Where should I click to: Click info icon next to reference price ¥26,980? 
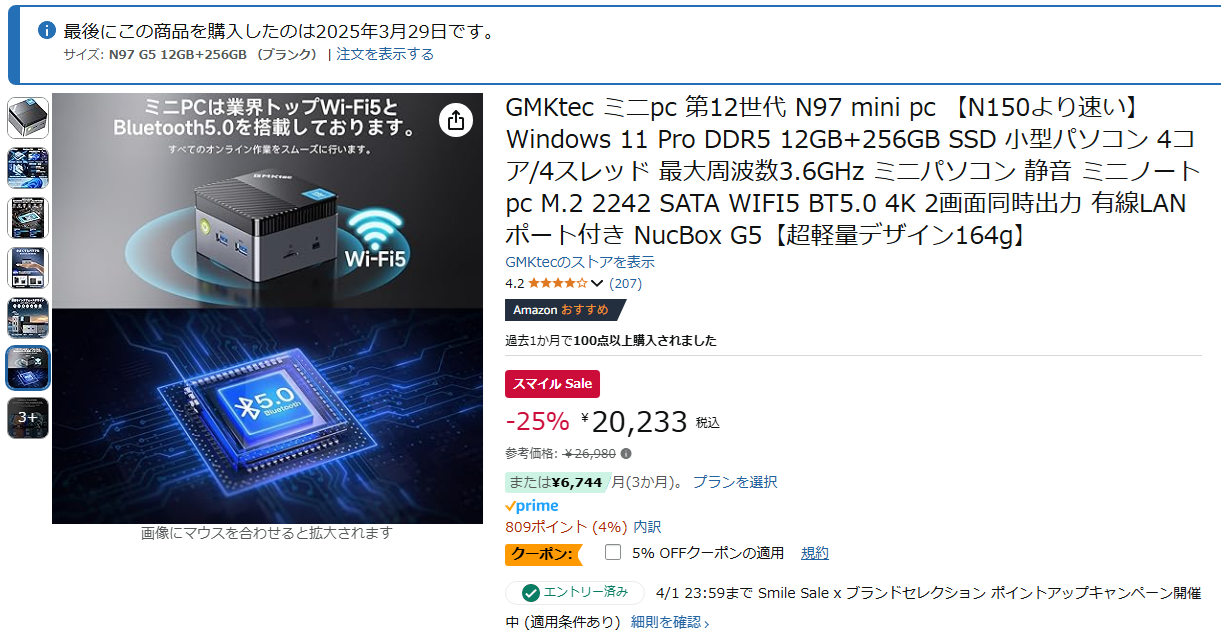pyautogui.click(x=626, y=454)
